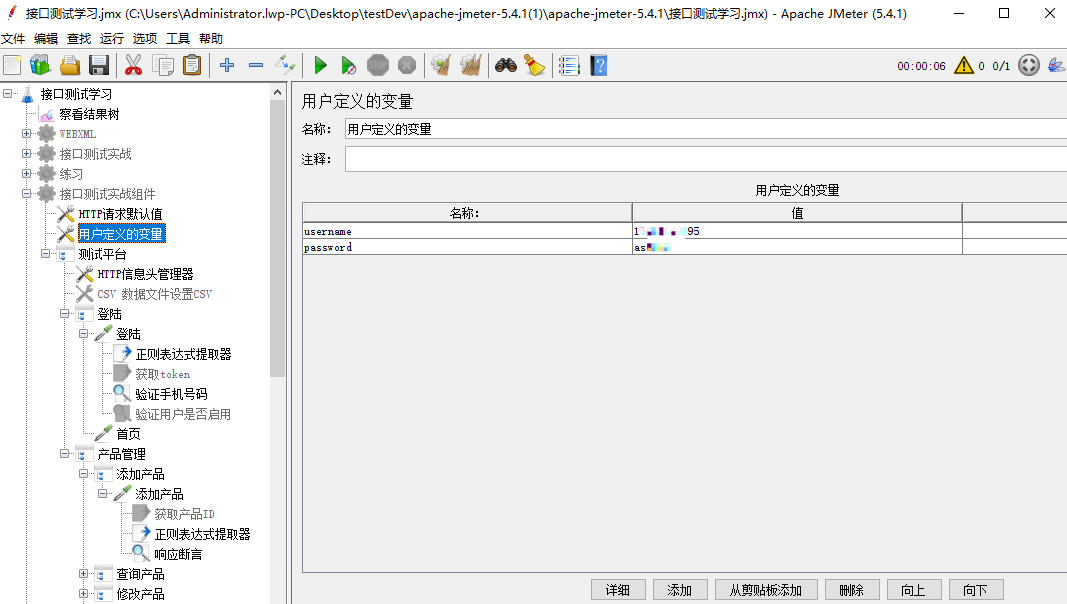The image size is (1067, 604).
Task: Click the 详细 button
Action: tap(618, 590)
